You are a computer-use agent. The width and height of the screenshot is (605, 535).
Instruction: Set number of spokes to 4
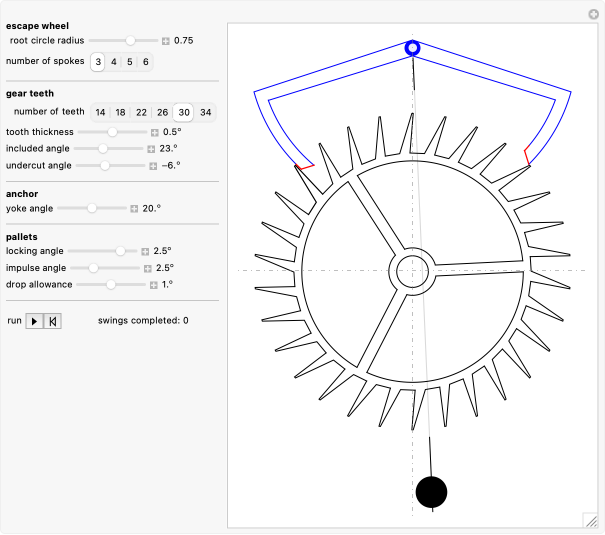pos(114,62)
